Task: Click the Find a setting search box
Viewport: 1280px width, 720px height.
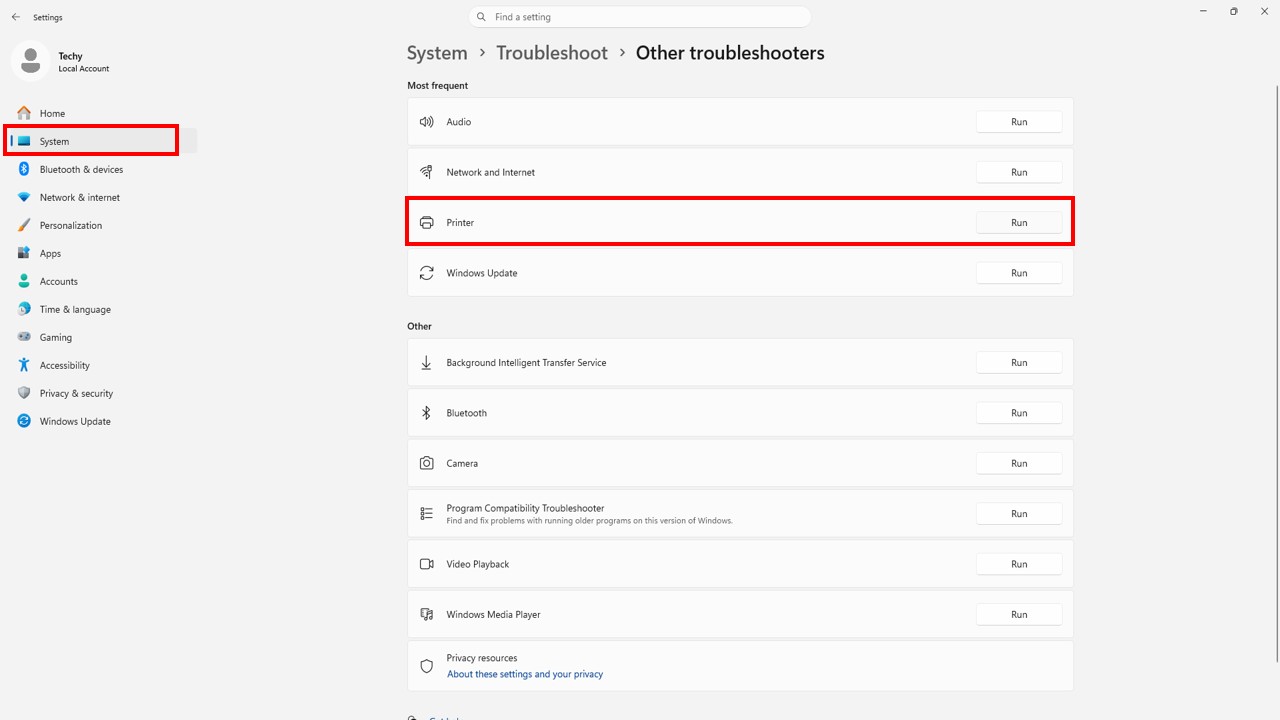Action: [640, 17]
